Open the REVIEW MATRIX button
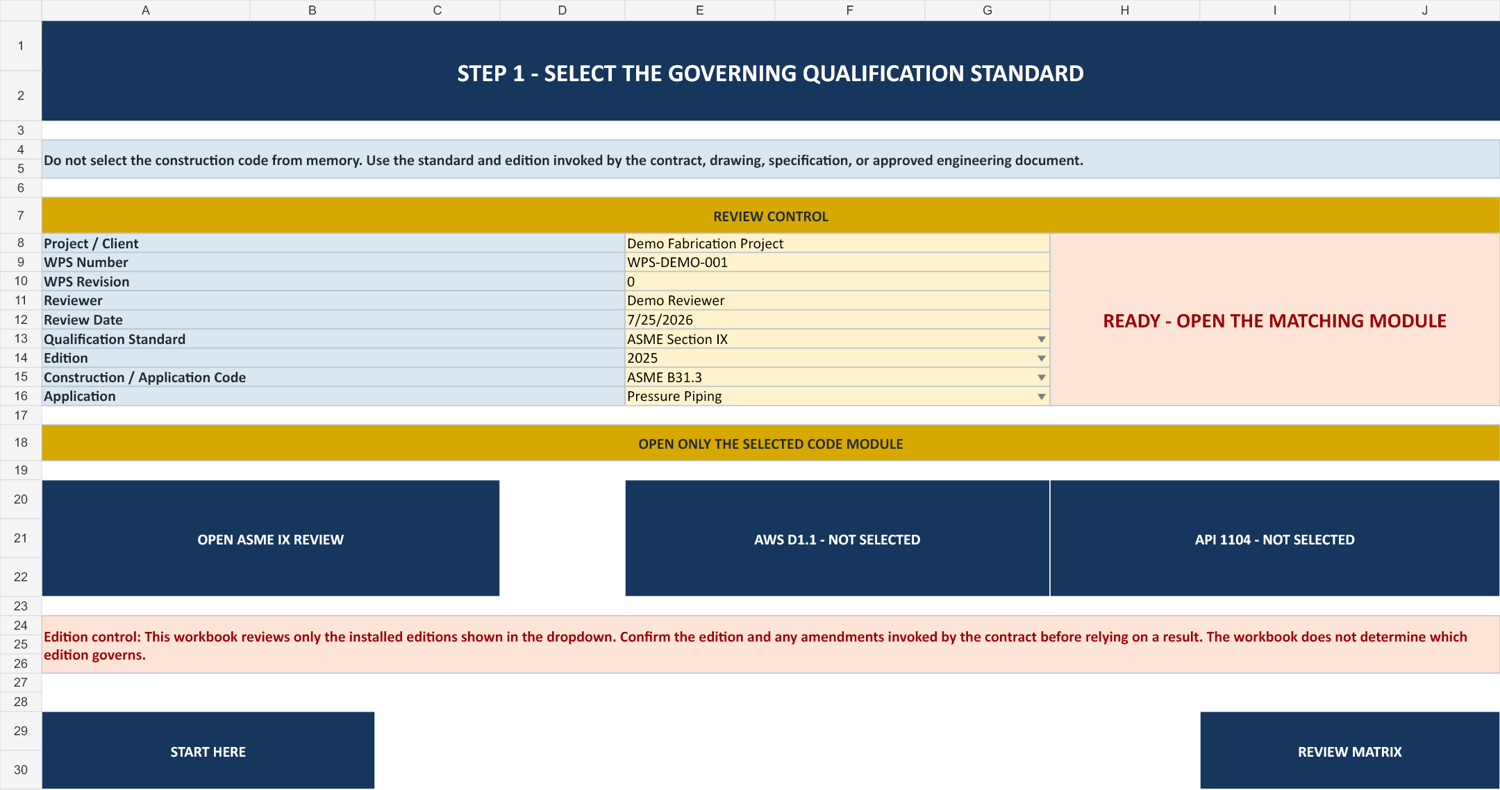Screen dimensions: 1500x790 pos(1350,751)
